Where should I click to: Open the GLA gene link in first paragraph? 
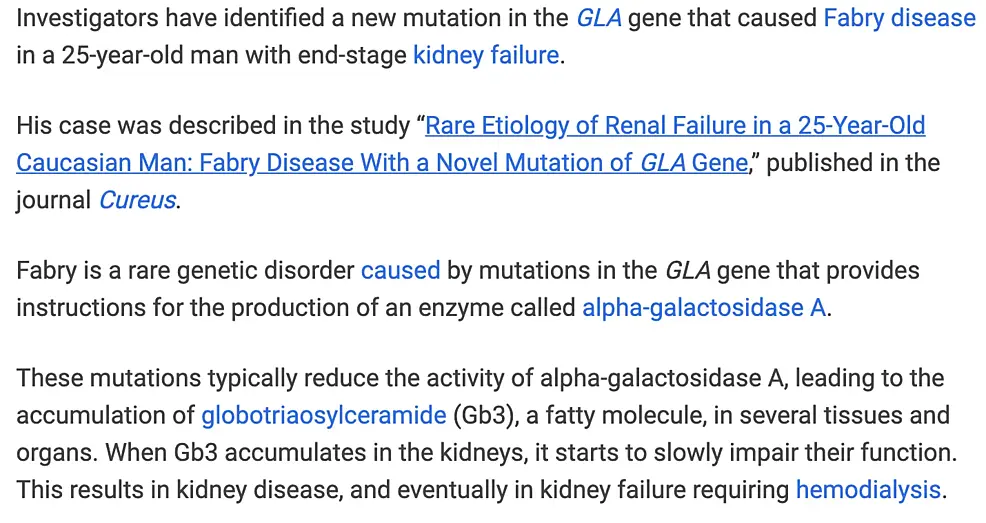(598, 18)
